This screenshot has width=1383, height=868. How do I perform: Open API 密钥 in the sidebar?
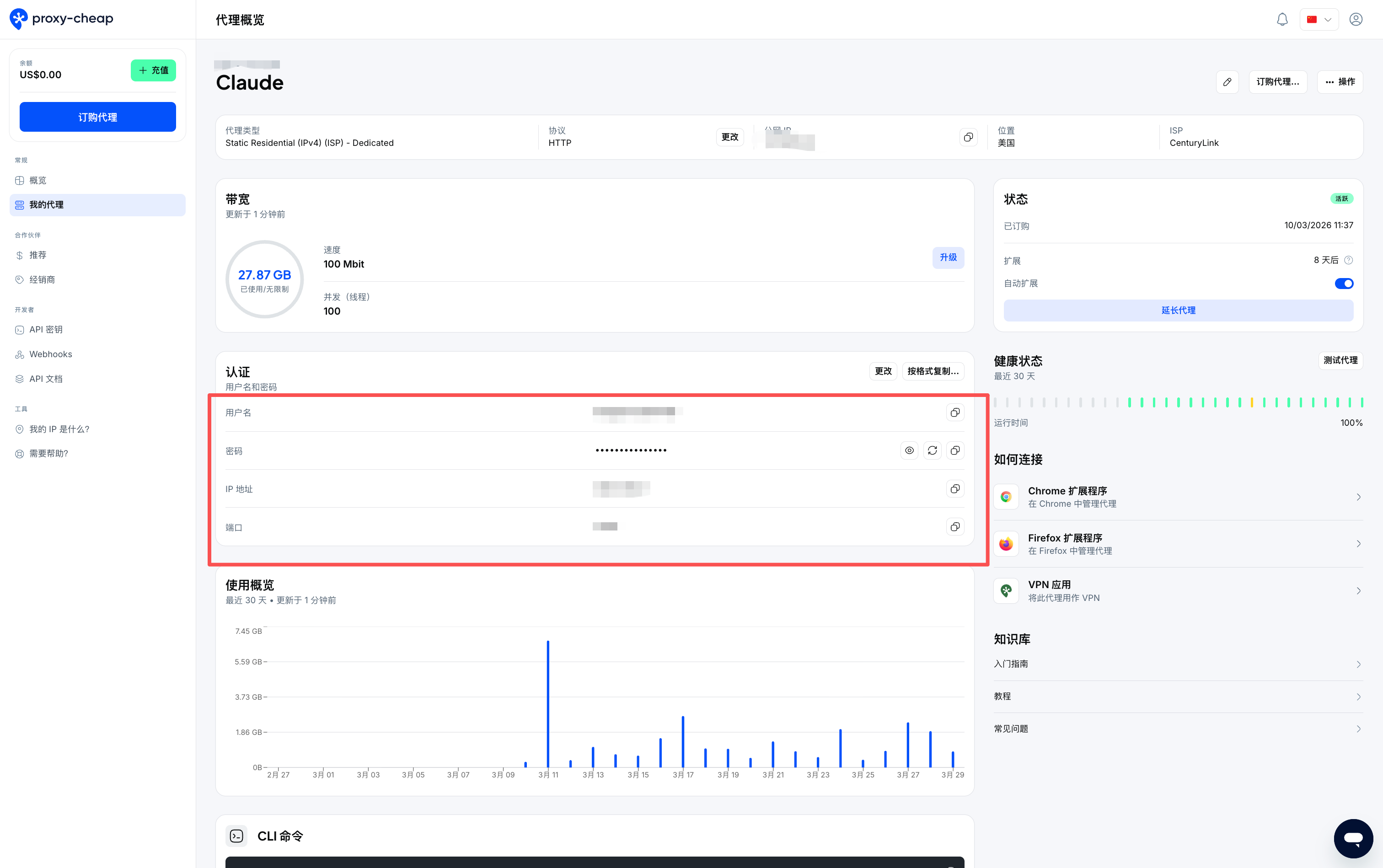[x=46, y=330]
